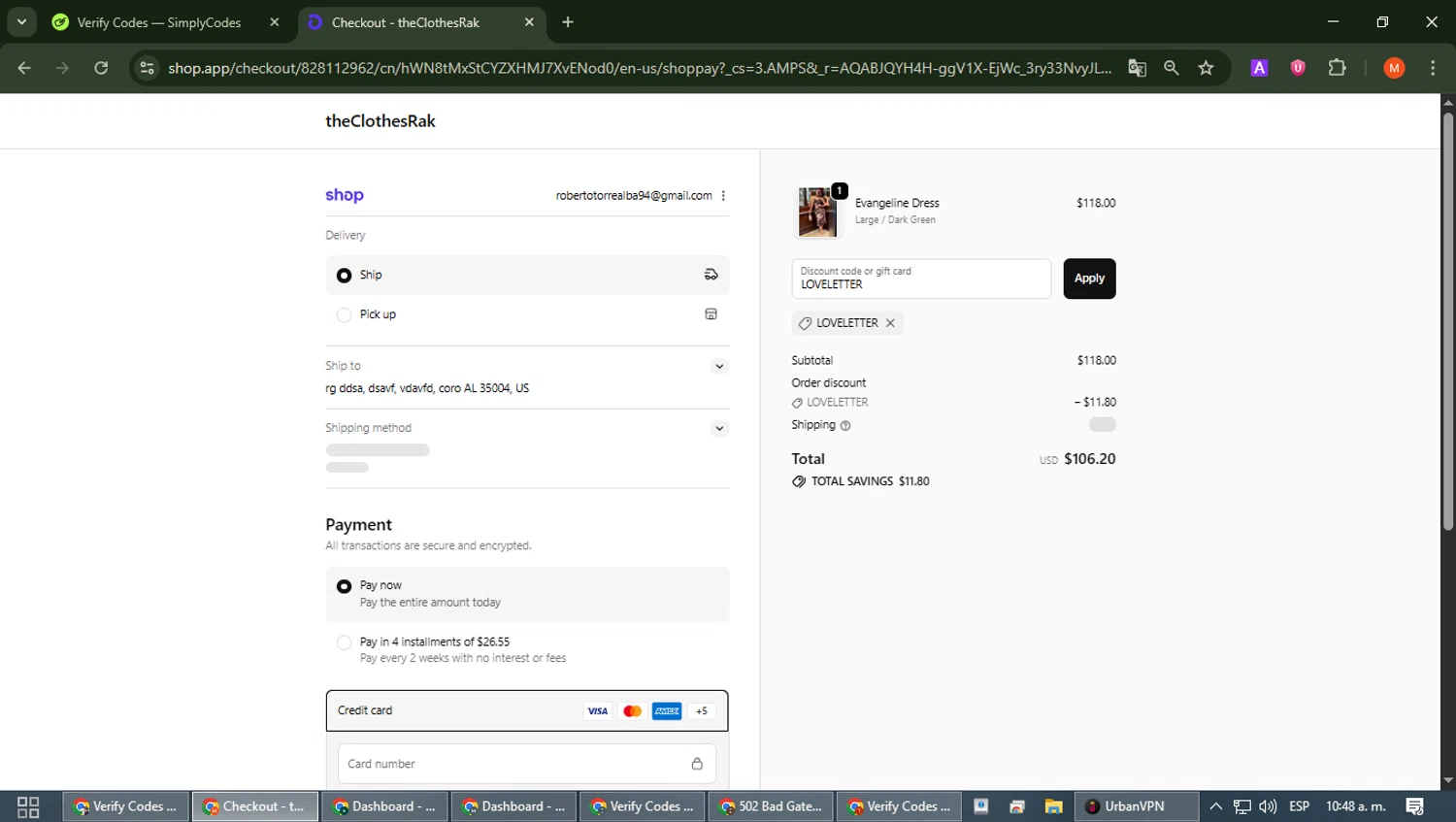Viewport: 1456px width, 822px height.
Task: Click the Evangeline Dress thumbnail
Action: coord(817,212)
